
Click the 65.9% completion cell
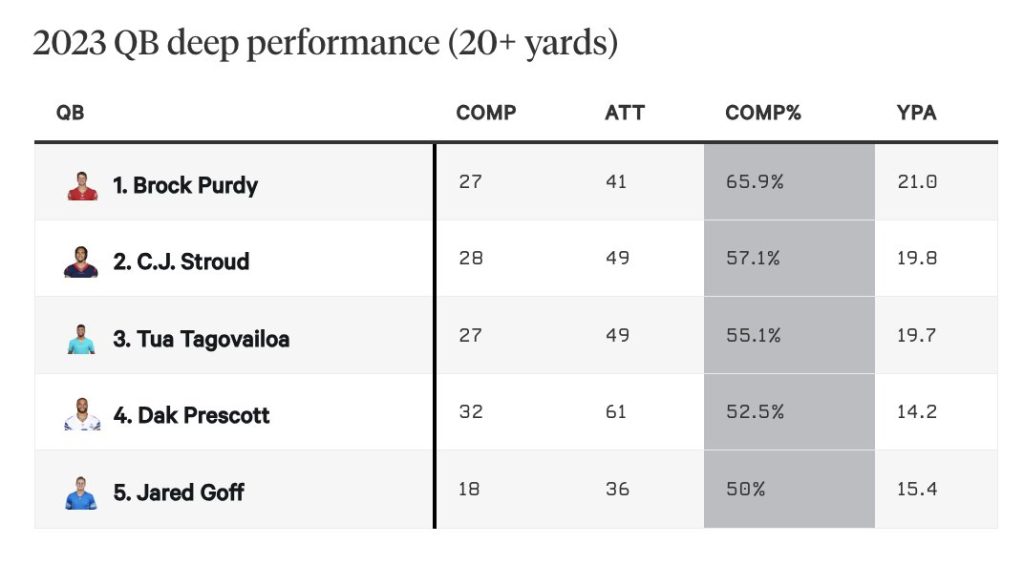754,182
